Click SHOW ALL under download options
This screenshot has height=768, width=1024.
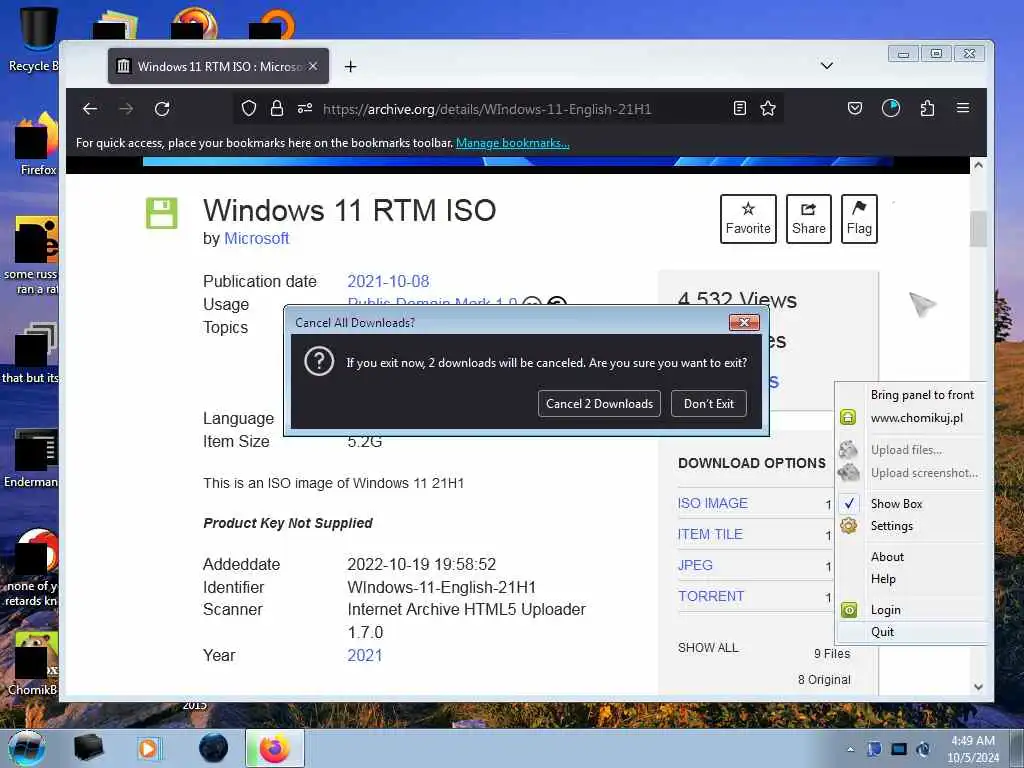click(x=708, y=648)
